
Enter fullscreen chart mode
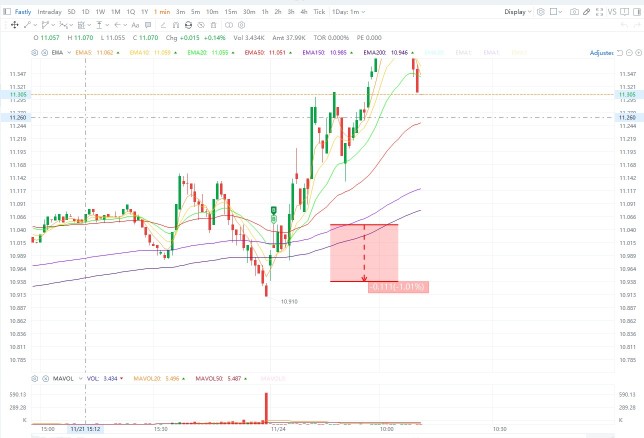pos(599,12)
